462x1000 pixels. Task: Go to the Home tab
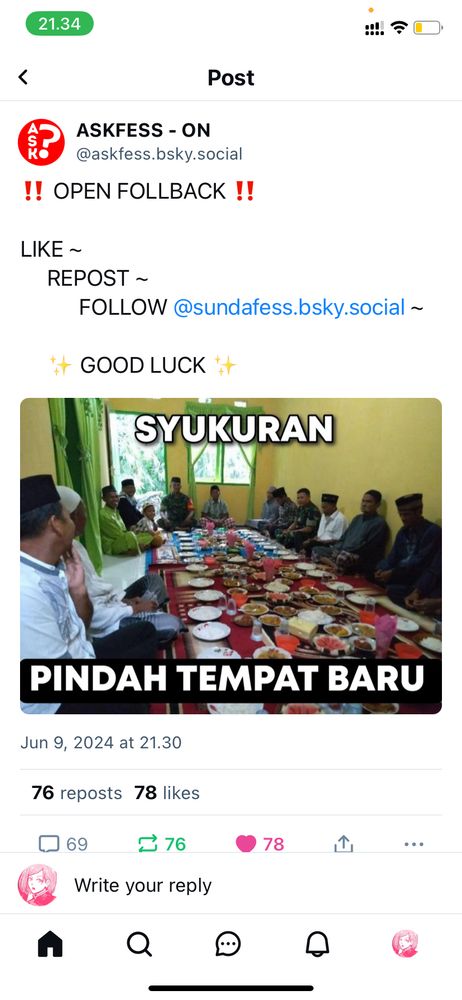click(x=50, y=944)
